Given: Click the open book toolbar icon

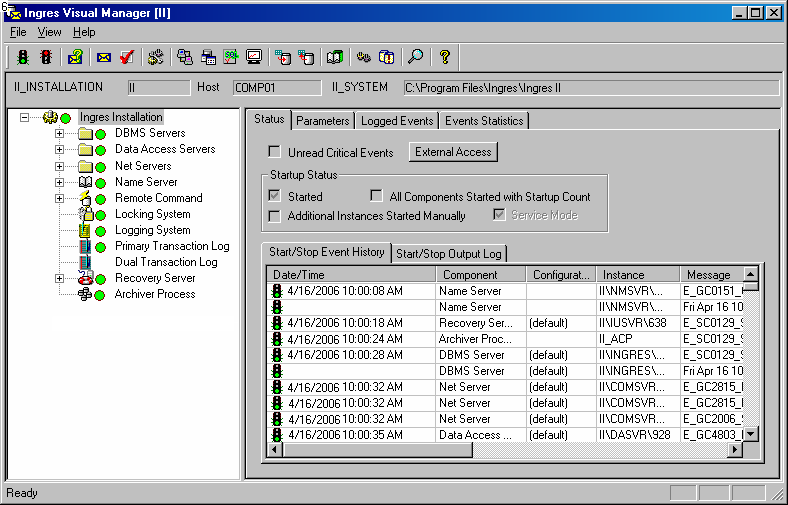Looking at the screenshot, I should [x=335, y=57].
